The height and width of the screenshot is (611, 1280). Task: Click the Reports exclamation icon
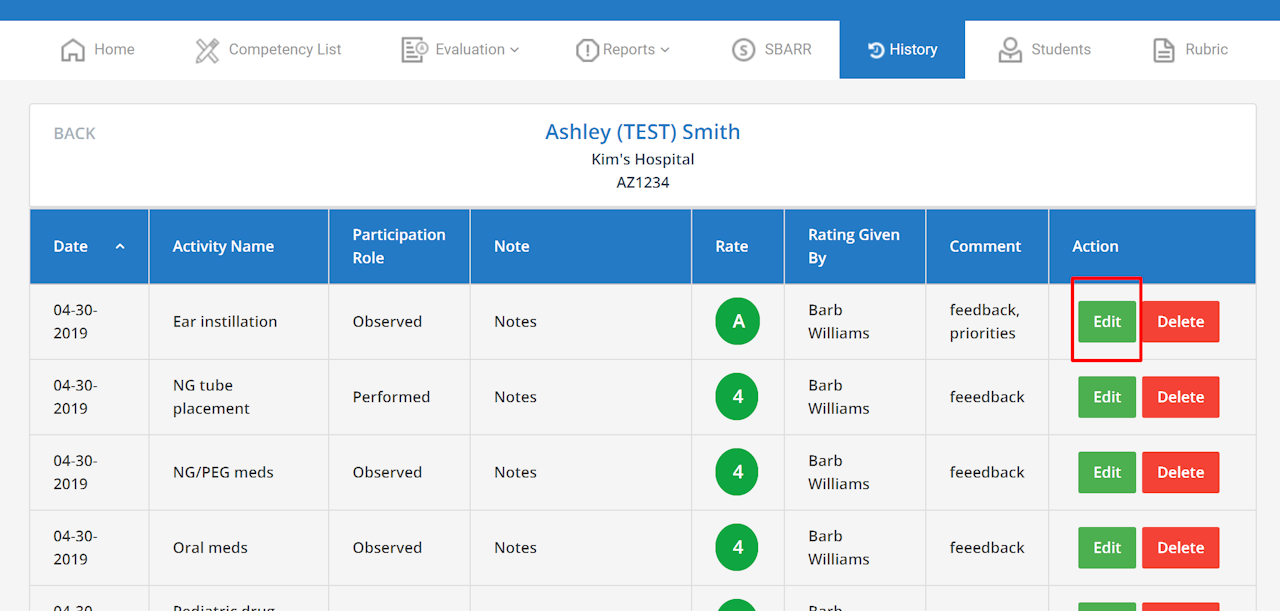[587, 50]
